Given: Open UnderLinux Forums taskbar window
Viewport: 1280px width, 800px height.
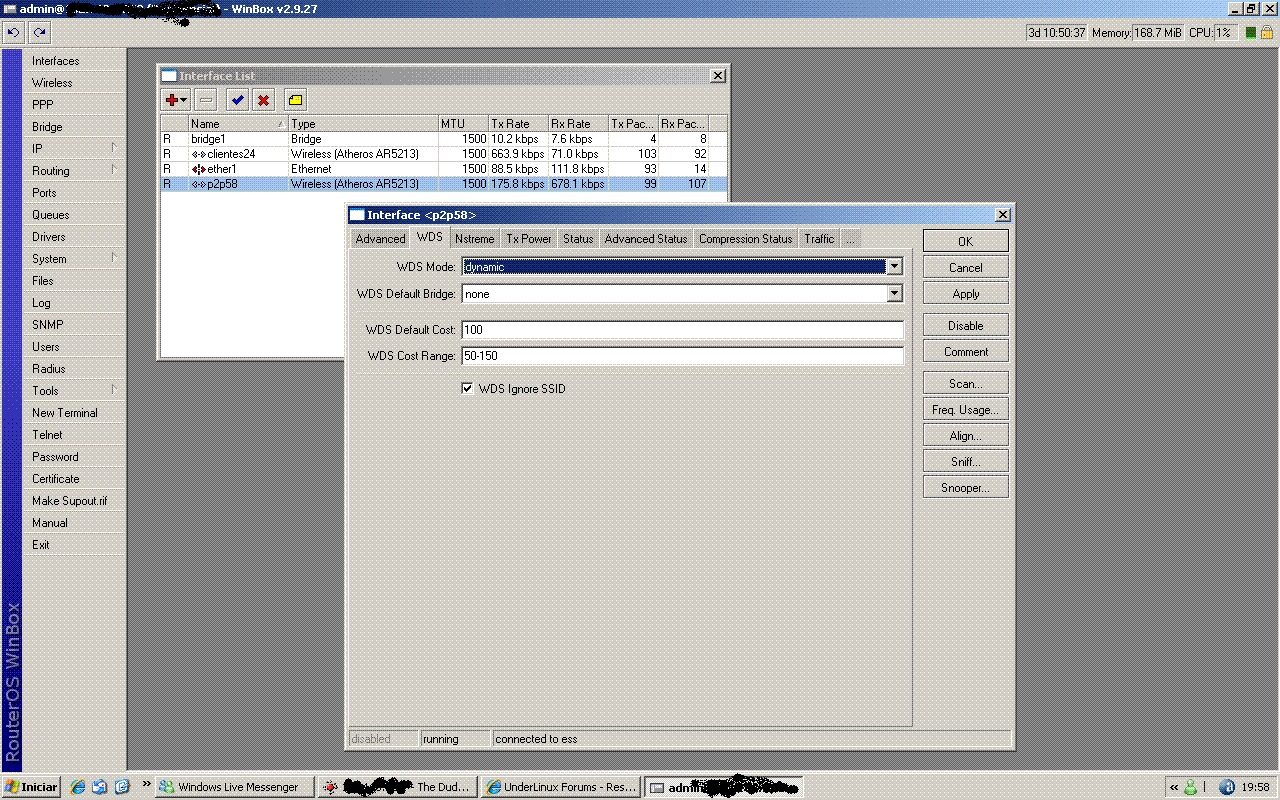Looking at the screenshot, I should click(561, 787).
